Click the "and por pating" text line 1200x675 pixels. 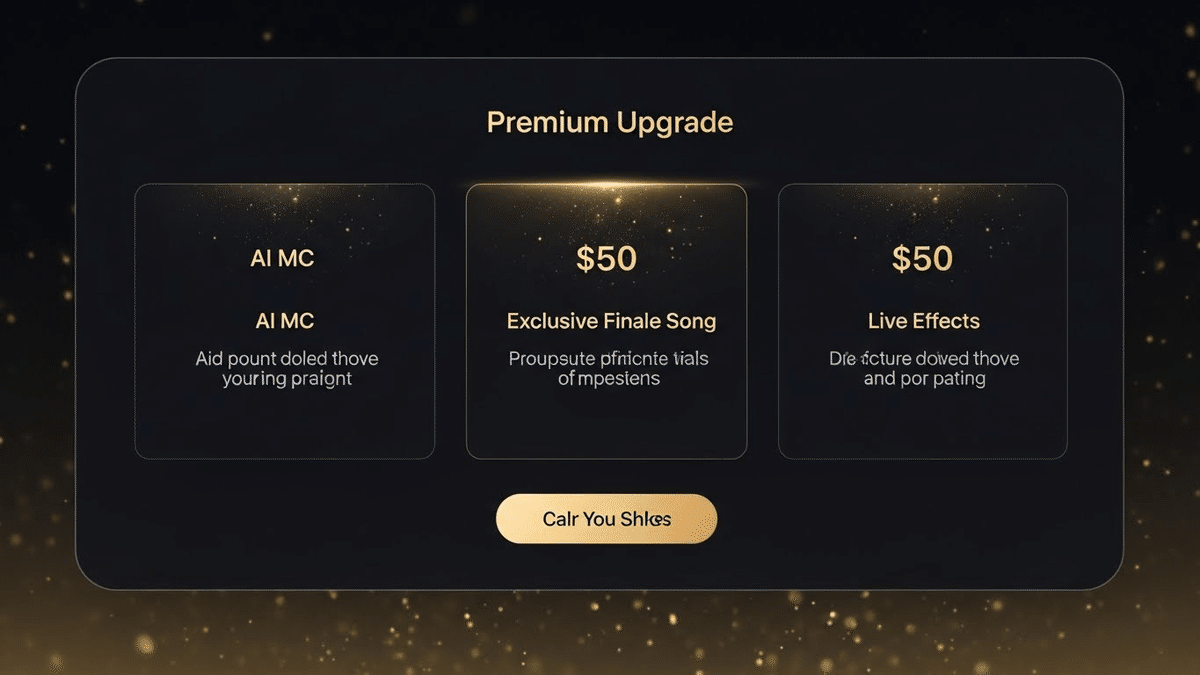coord(924,380)
